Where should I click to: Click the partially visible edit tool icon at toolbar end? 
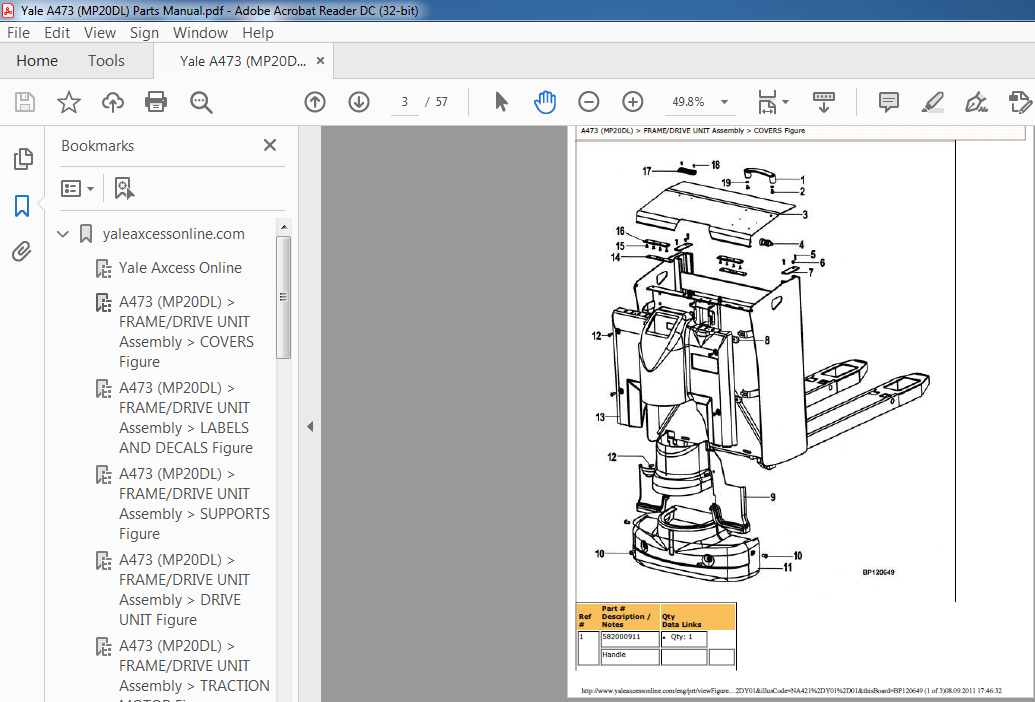coord(1020,102)
